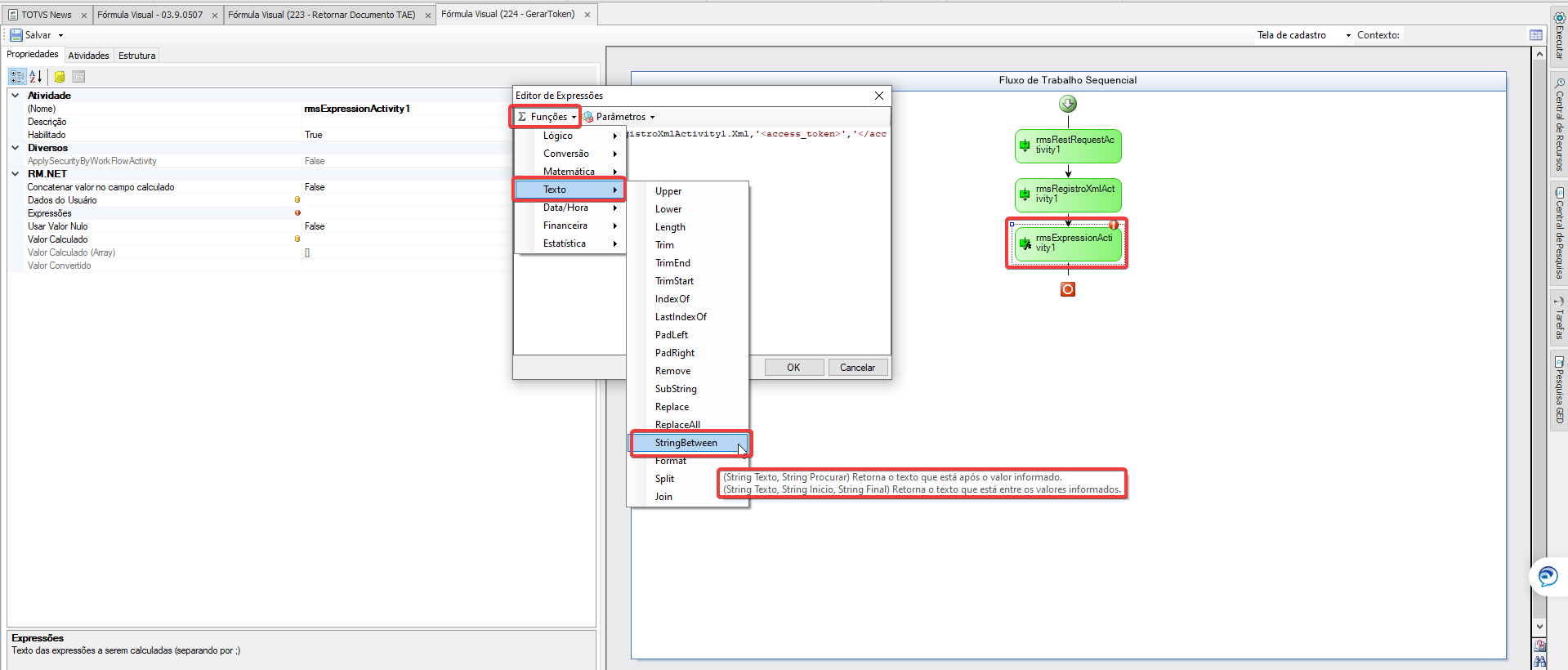The height and width of the screenshot is (670, 1568).
Task: Select the Propriedades tab
Action: pyautogui.click(x=33, y=54)
